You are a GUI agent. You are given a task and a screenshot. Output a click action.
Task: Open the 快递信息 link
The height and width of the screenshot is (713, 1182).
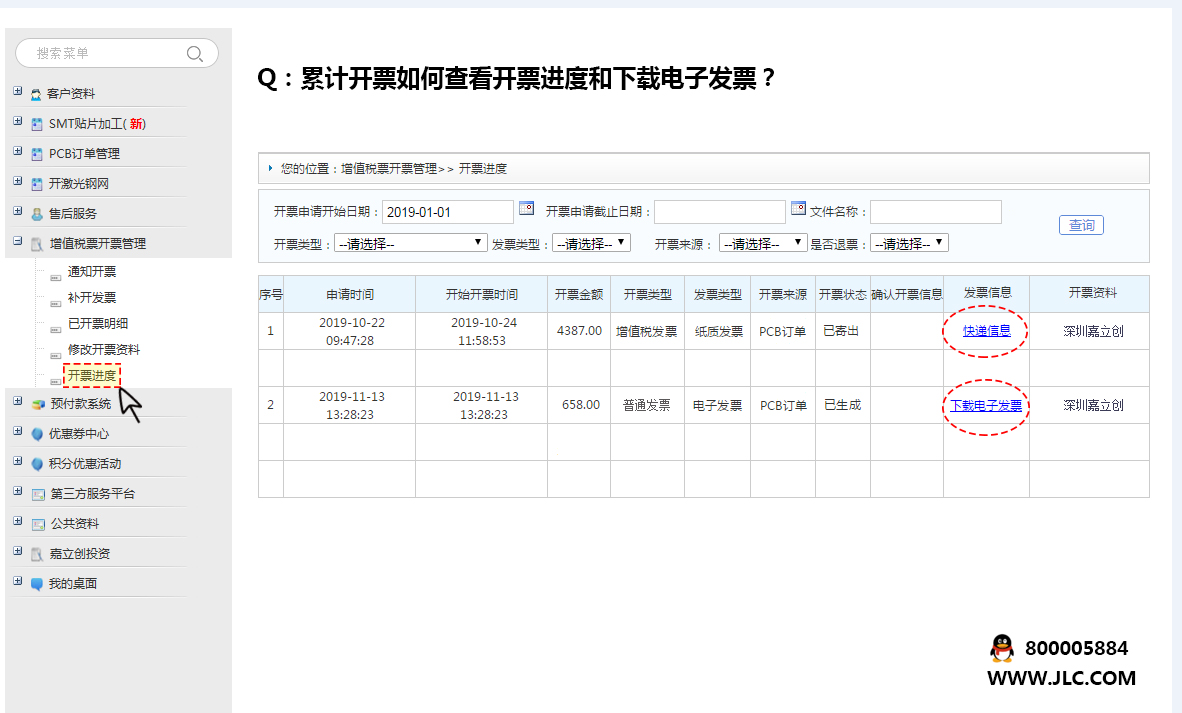pyautogui.click(x=986, y=331)
